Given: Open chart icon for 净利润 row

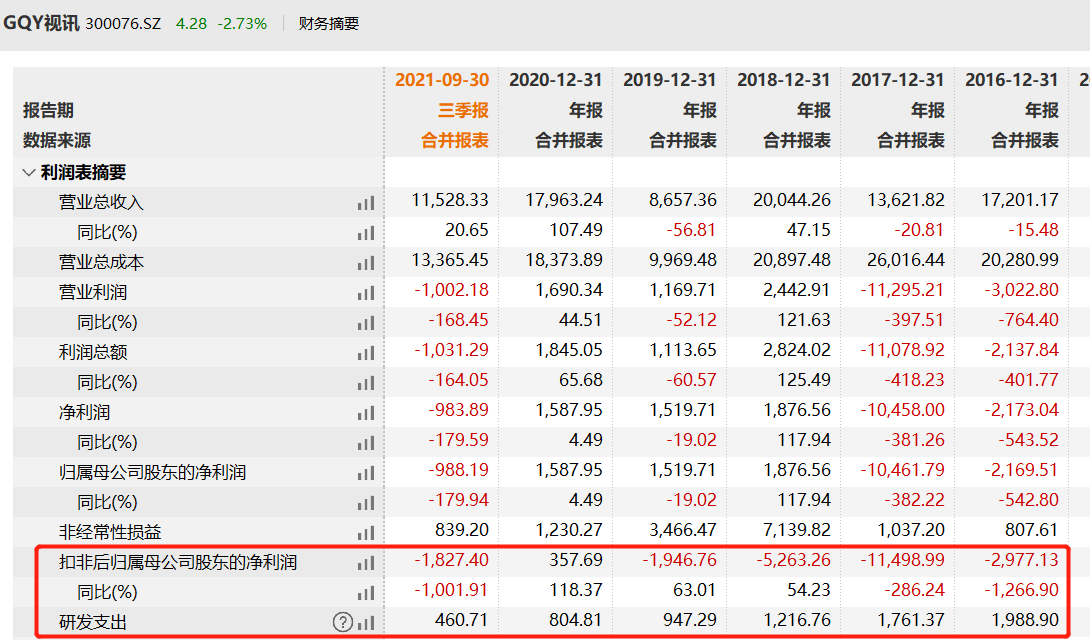Looking at the screenshot, I should click(x=366, y=413).
